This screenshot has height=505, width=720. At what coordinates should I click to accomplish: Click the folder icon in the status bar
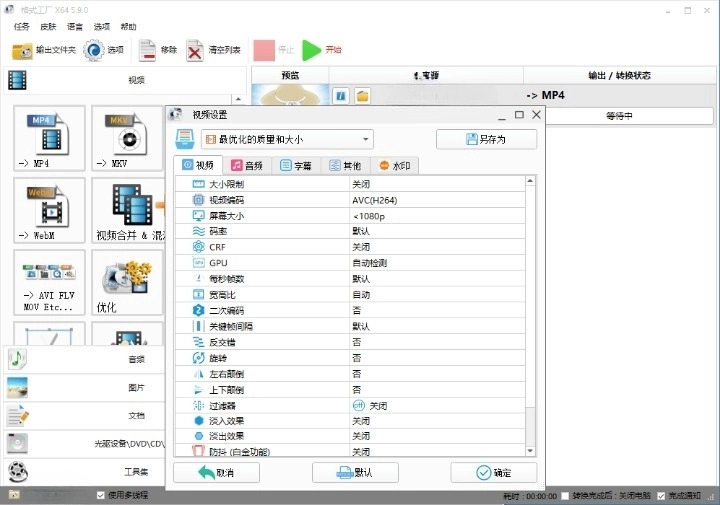click(14, 494)
